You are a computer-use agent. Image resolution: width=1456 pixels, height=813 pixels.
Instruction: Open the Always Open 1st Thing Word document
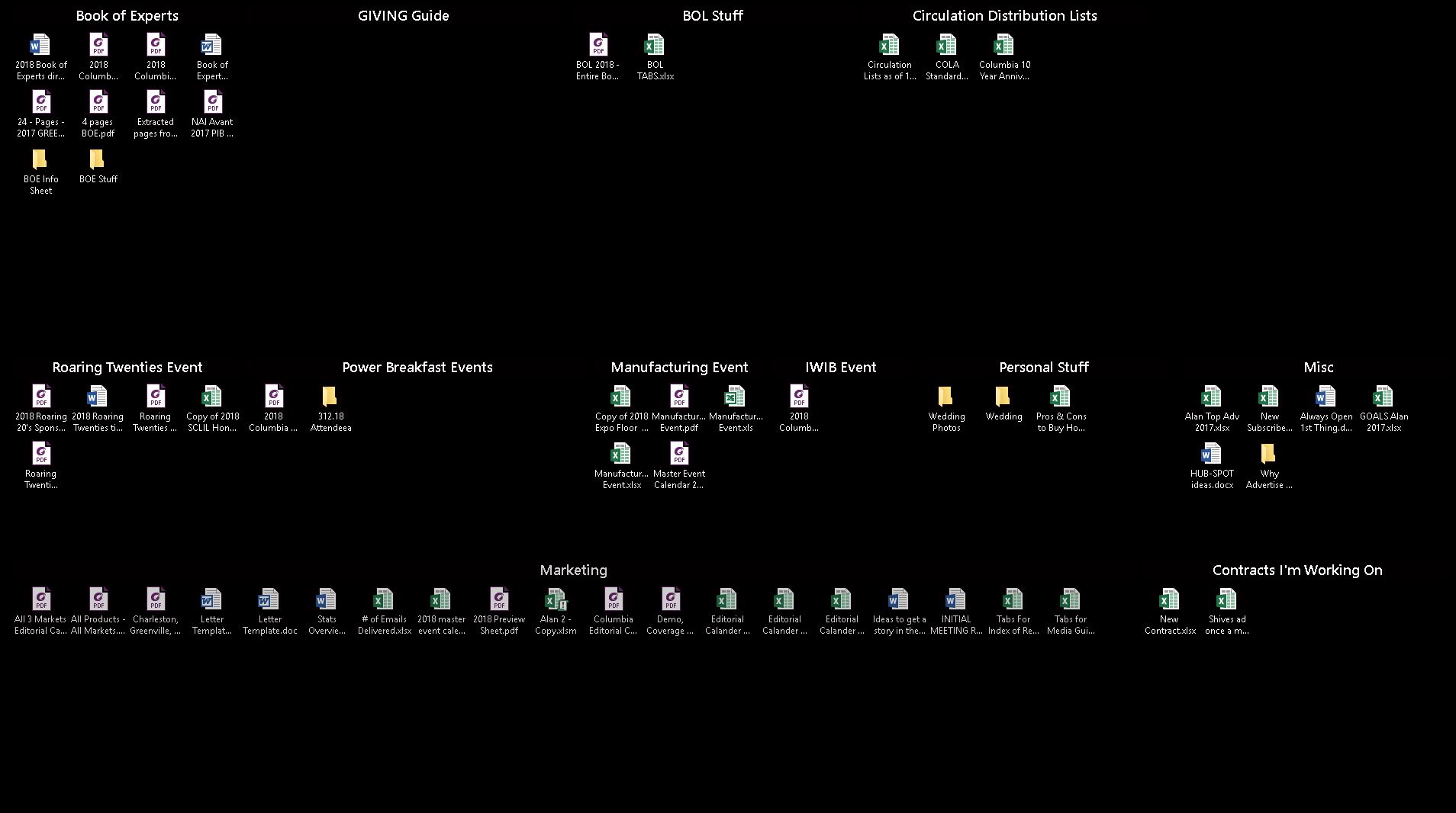click(x=1326, y=408)
